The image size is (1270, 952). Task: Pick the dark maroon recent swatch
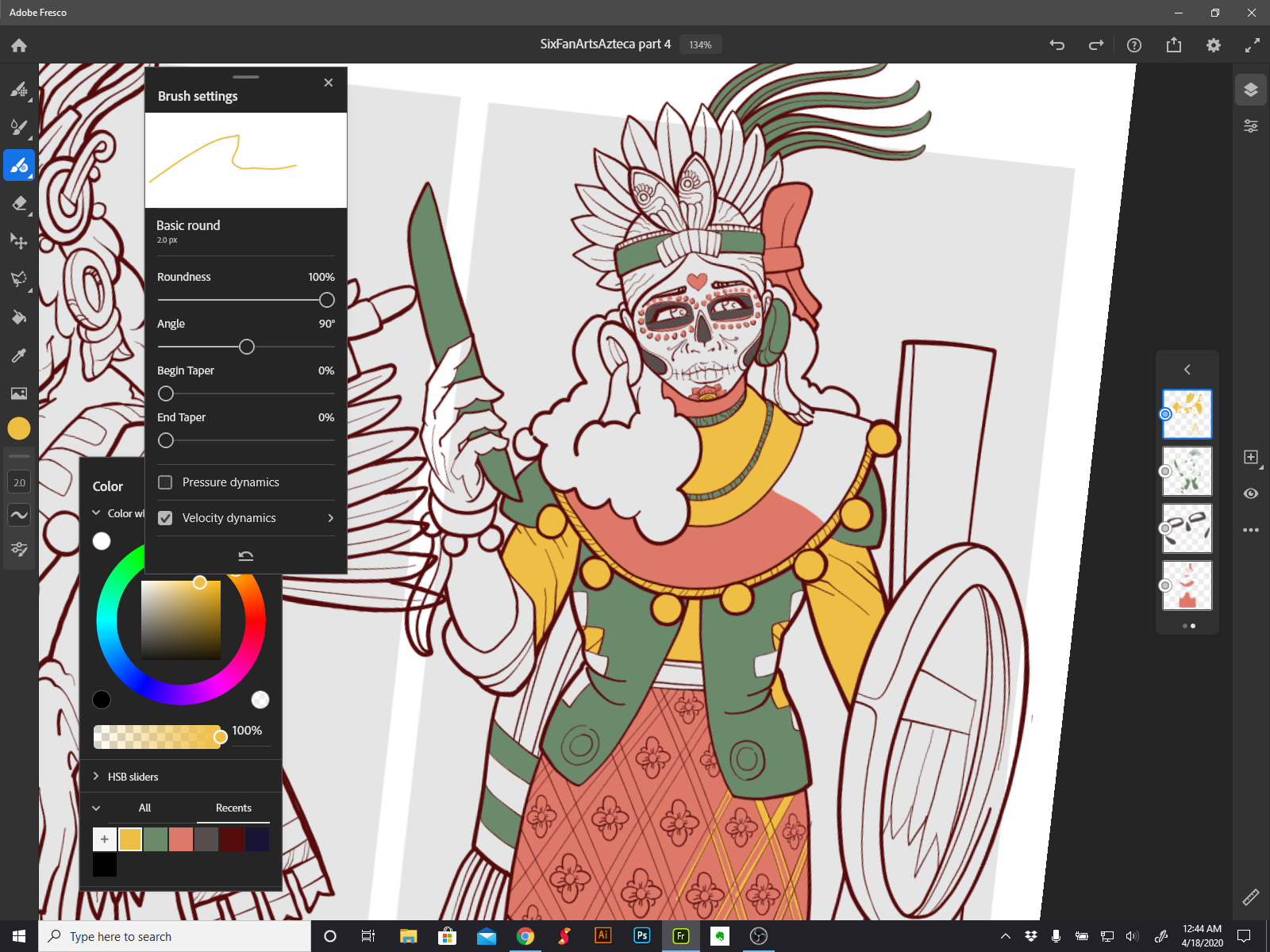pos(232,839)
